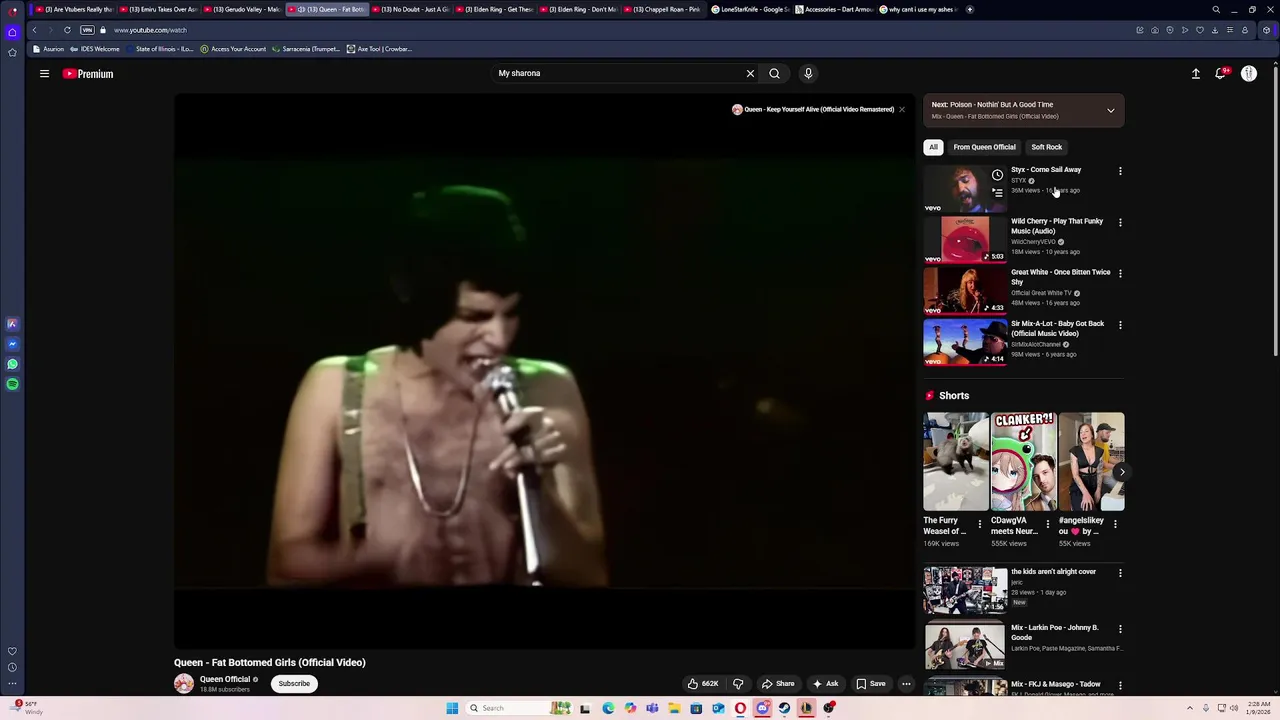Toggle the Opera VPN badge

[87, 30]
